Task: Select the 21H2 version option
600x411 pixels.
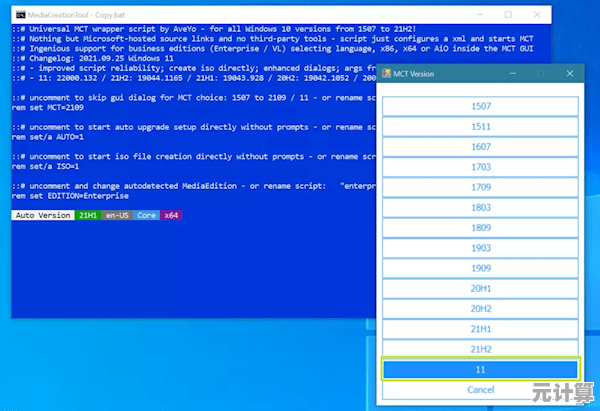Action: pyautogui.click(x=480, y=348)
